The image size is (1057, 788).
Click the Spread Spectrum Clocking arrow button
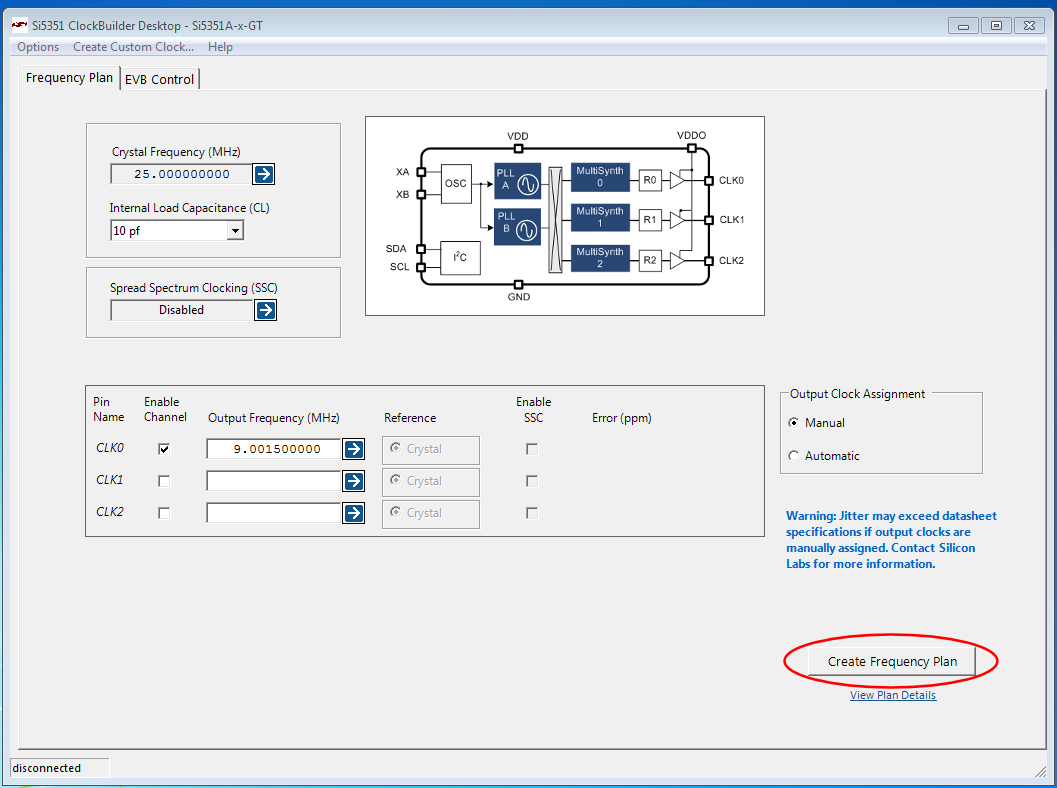pyautogui.click(x=265, y=310)
